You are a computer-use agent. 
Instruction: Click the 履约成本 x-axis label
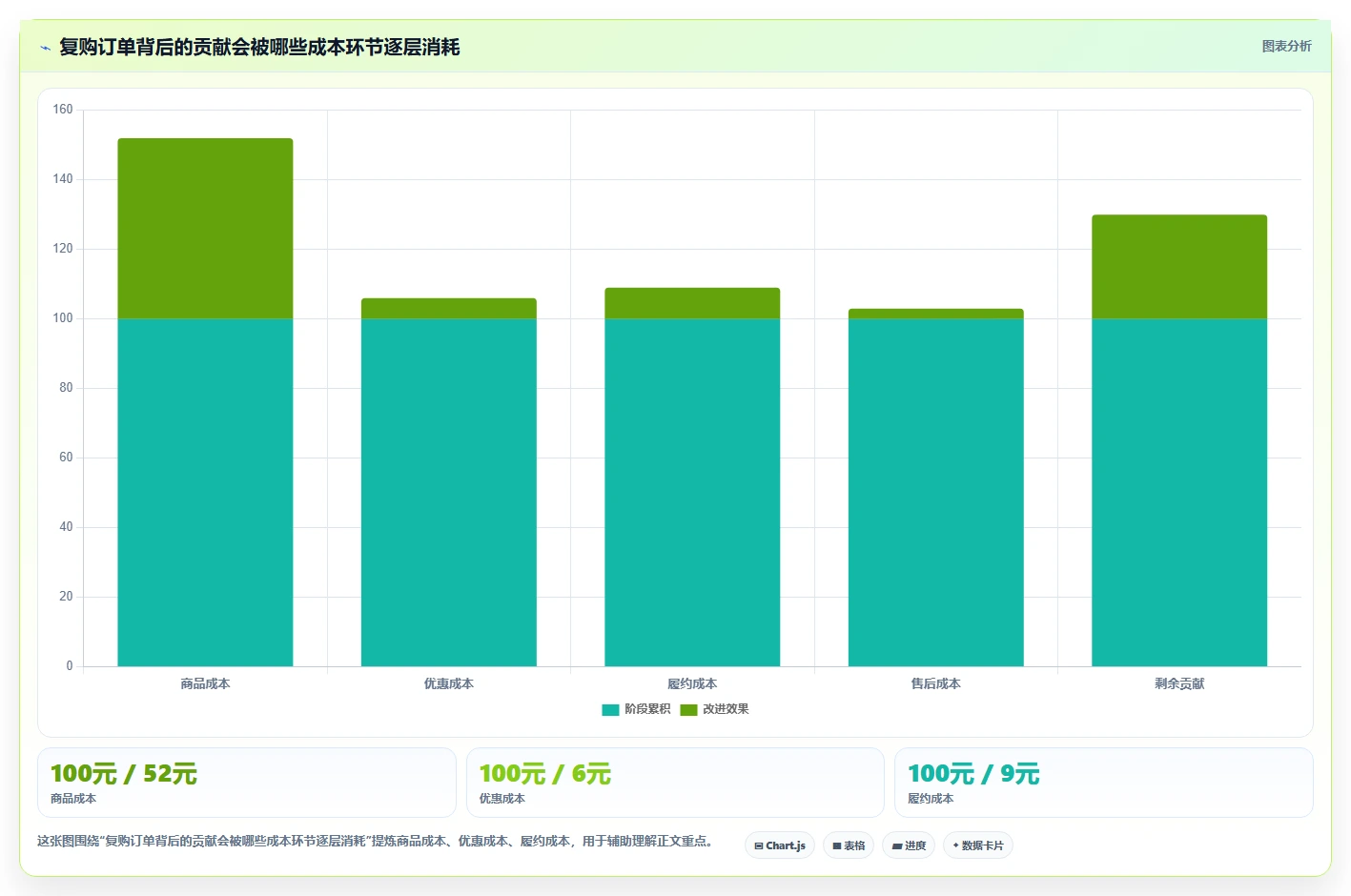692,683
